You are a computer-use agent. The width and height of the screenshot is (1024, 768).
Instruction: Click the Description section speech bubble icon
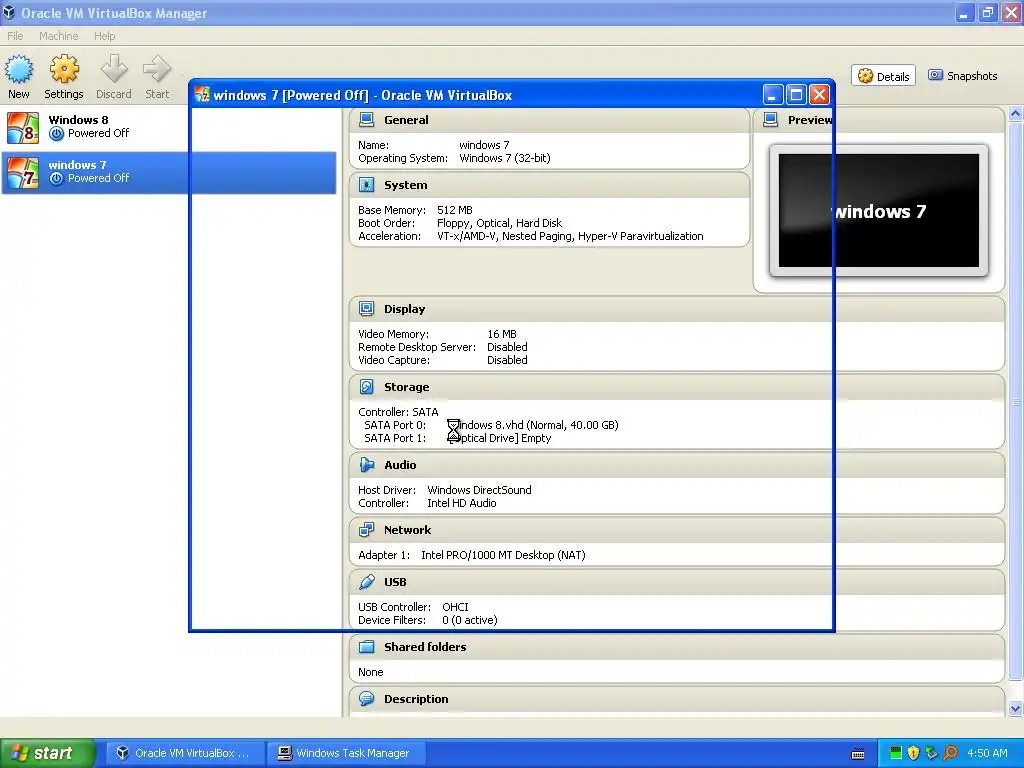(x=366, y=699)
